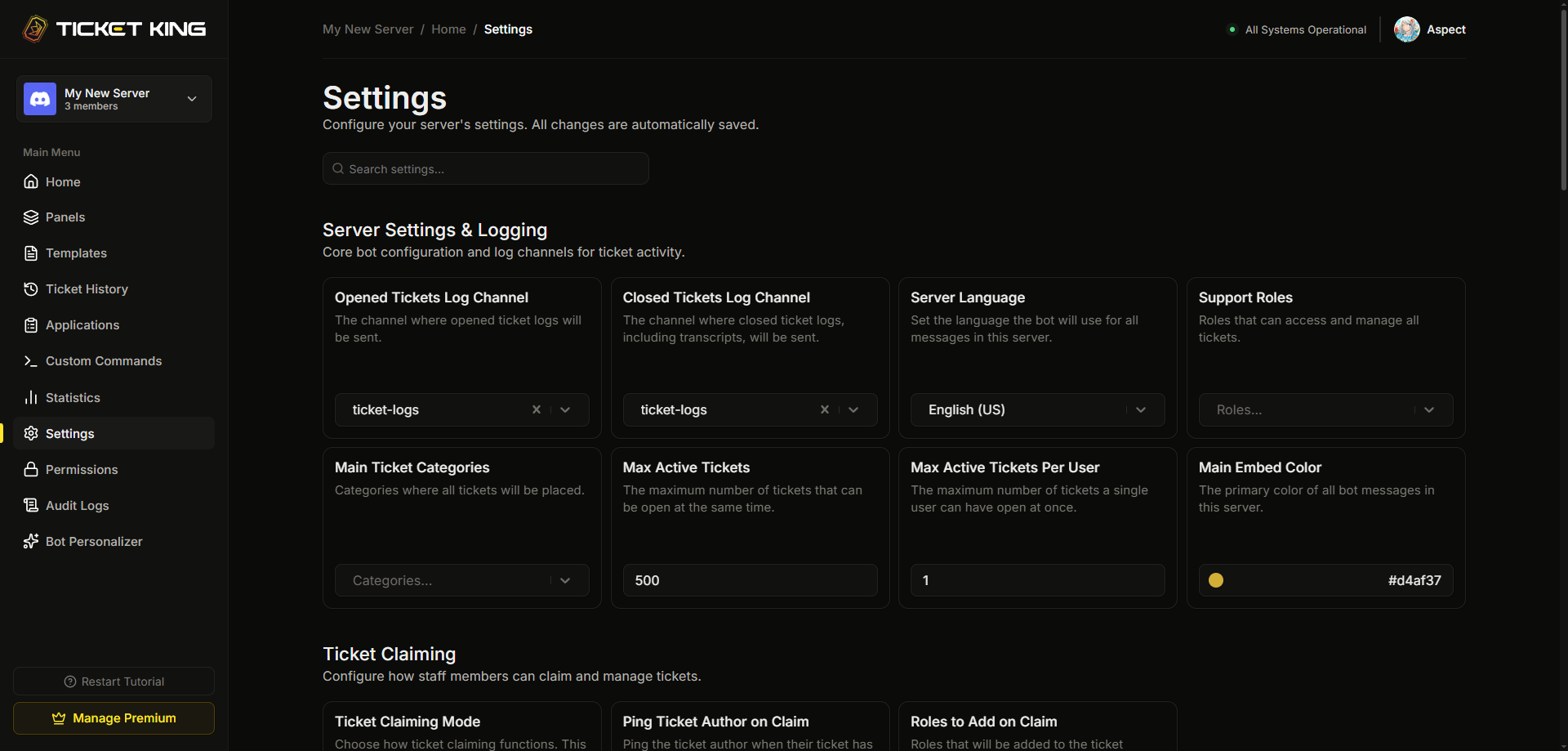Click the help icon on Restart Tutorial
Viewport: 1568px width, 751px height.
(x=70, y=682)
